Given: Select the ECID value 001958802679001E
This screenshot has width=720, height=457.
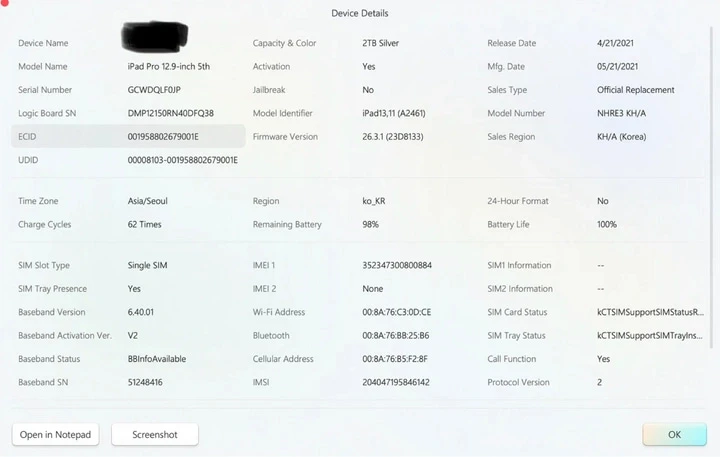Looking at the screenshot, I should (x=163, y=136).
